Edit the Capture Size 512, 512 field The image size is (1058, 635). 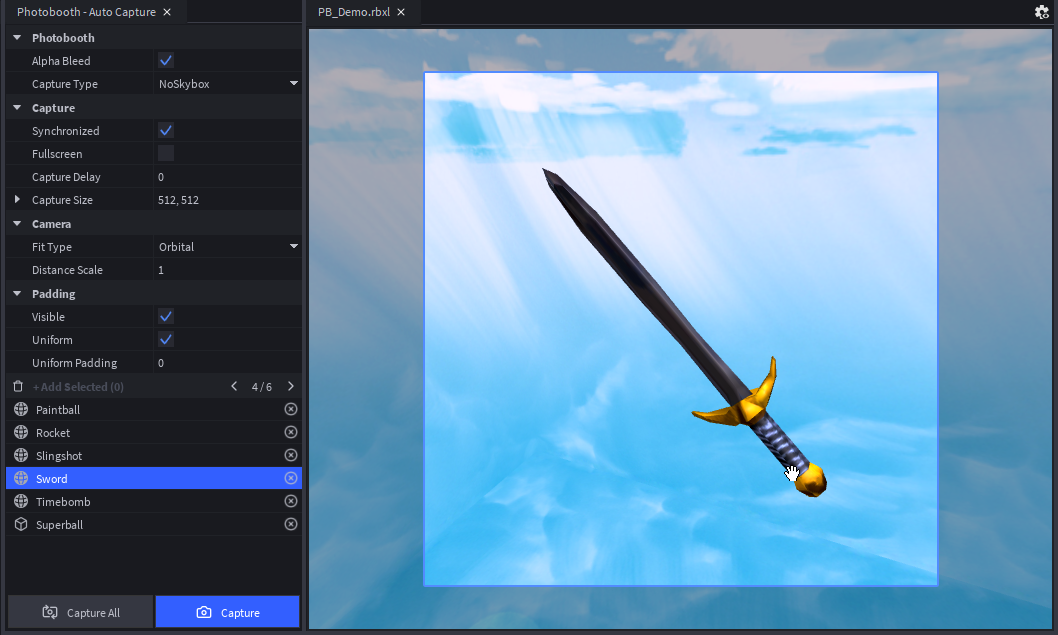[227, 200]
